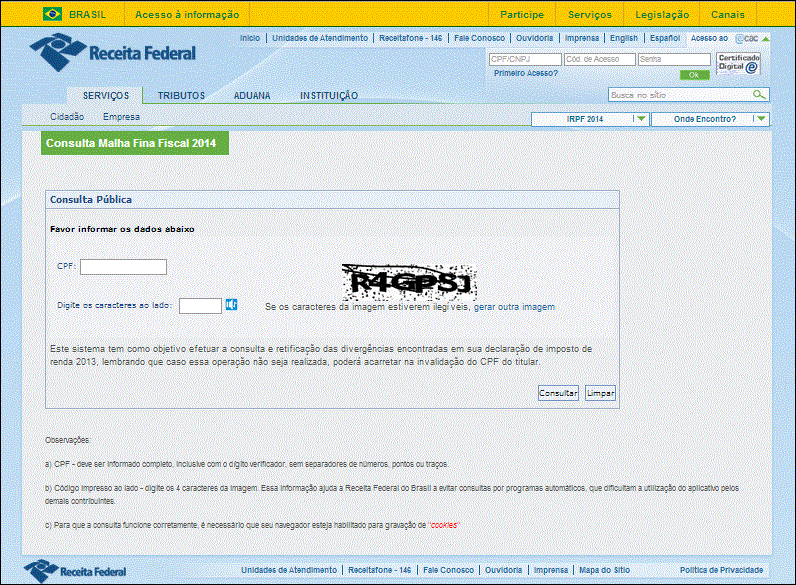796x585 pixels.
Task: Switch to English language link
Action: 624,38
